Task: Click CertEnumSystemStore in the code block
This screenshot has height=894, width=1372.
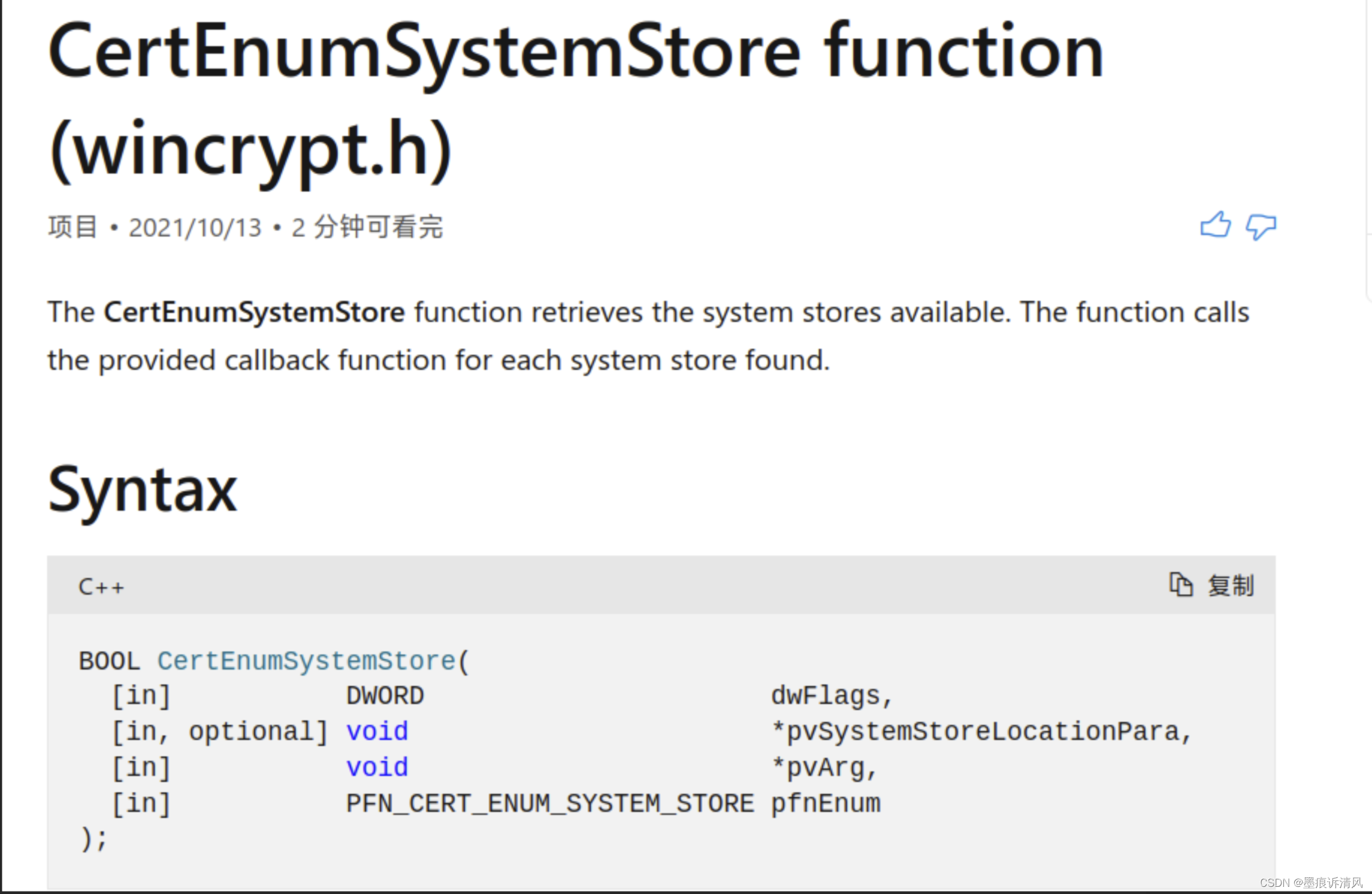Action: pyautogui.click(x=306, y=661)
